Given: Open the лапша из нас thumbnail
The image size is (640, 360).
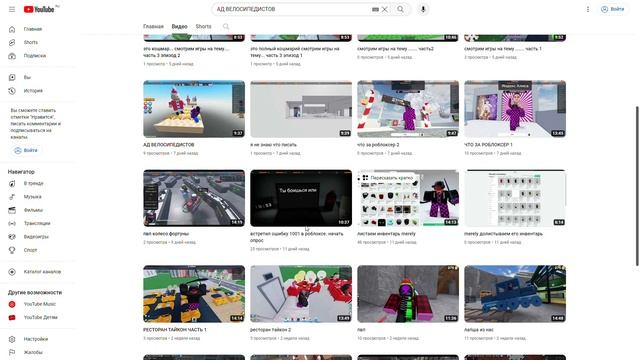Looking at the screenshot, I should click(515, 294).
